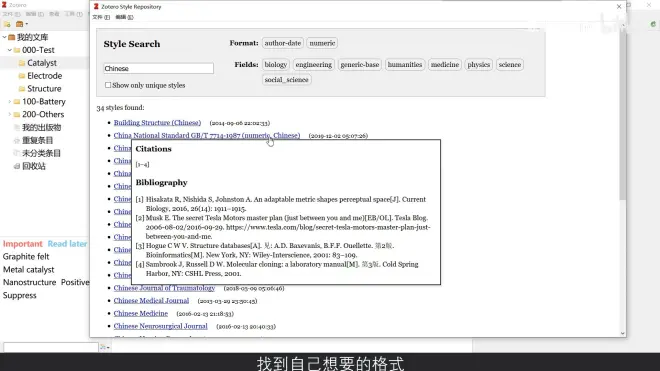Select the Structure collection

click(44, 88)
